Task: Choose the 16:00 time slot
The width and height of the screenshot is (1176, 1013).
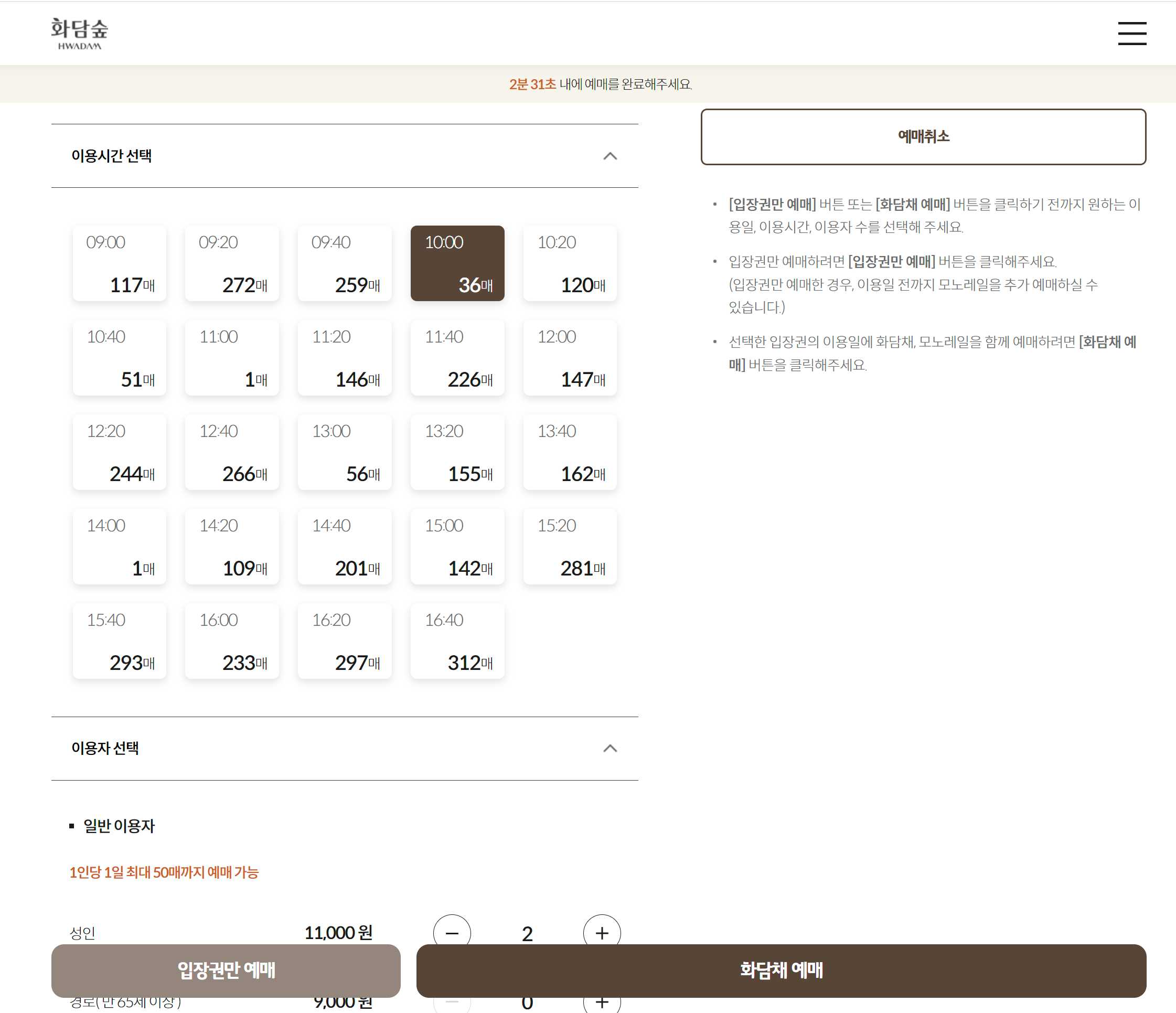Action: pyautogui.click(x=231, y=641)
